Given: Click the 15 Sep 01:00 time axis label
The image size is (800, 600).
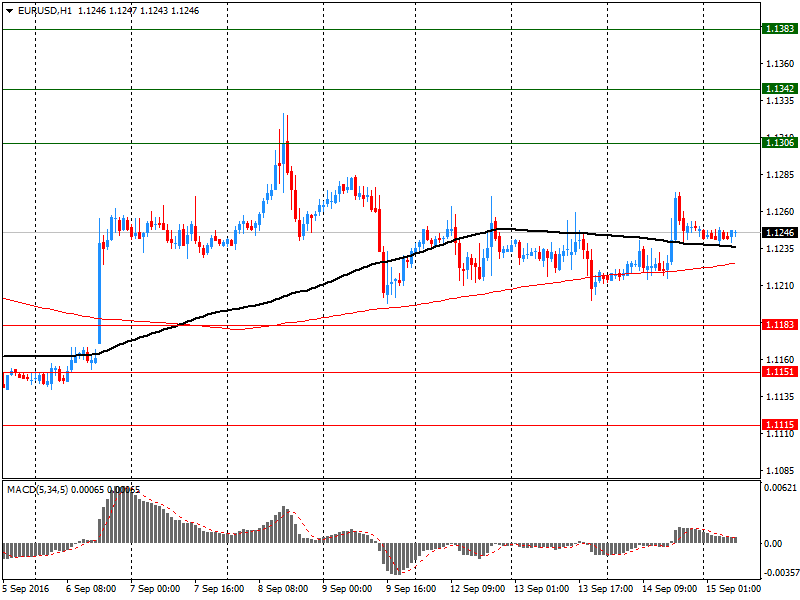Looking at the screenshot, I should [733, 589].
